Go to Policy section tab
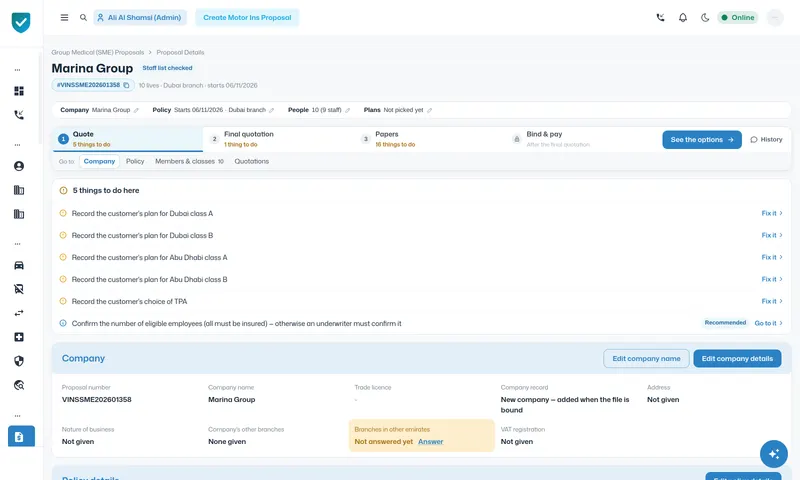Screen dimensions: 800x480 135,161
